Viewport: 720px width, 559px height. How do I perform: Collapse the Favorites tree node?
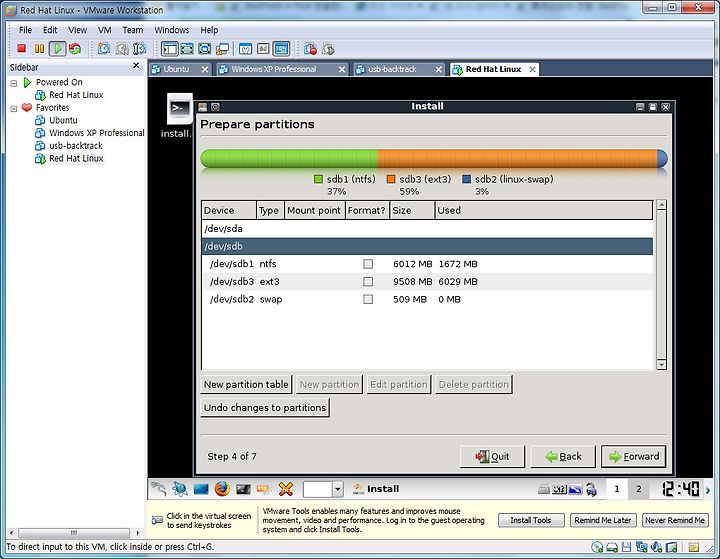pos(14,108)
